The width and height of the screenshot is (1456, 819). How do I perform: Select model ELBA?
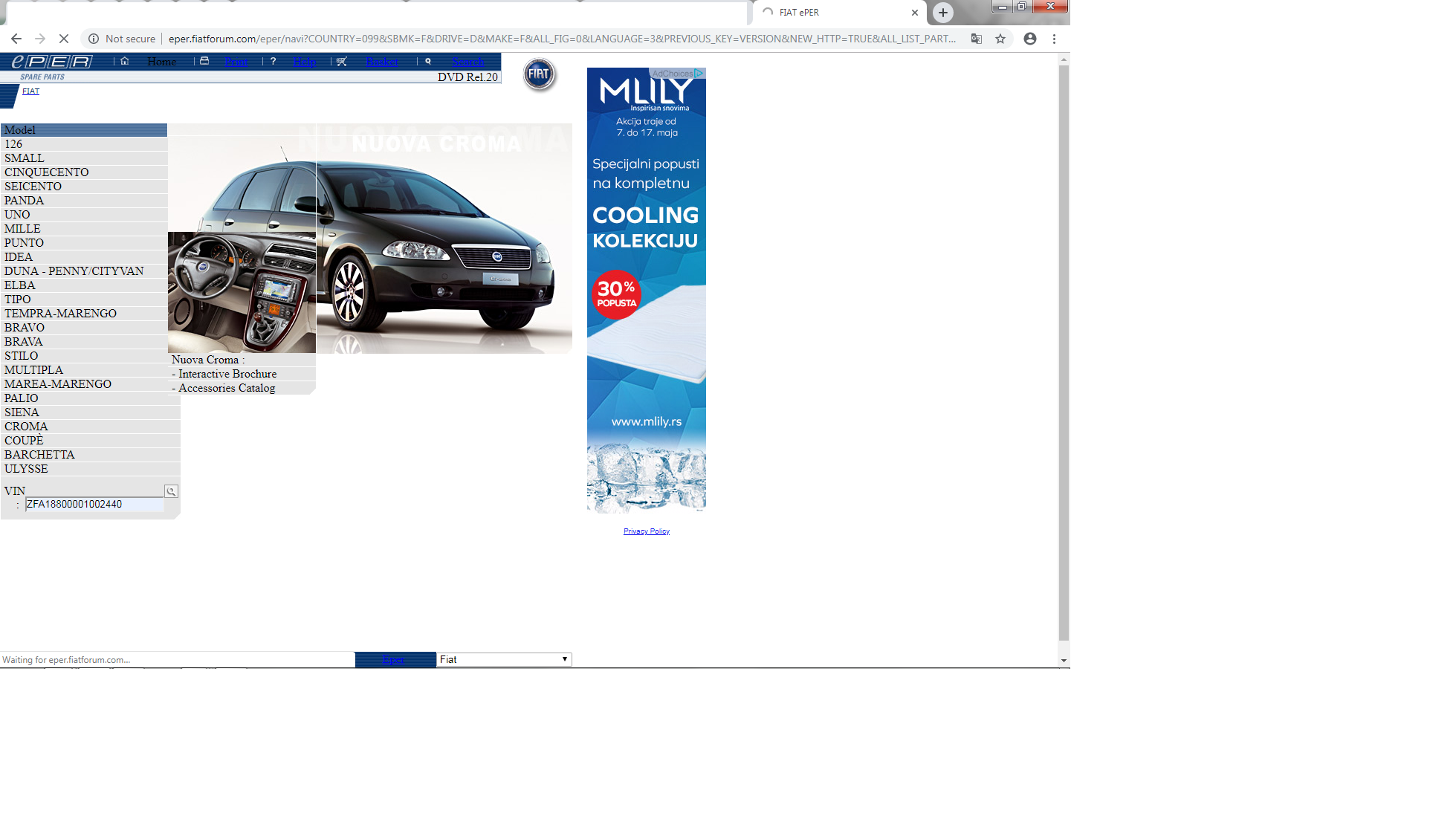[84, 285]
